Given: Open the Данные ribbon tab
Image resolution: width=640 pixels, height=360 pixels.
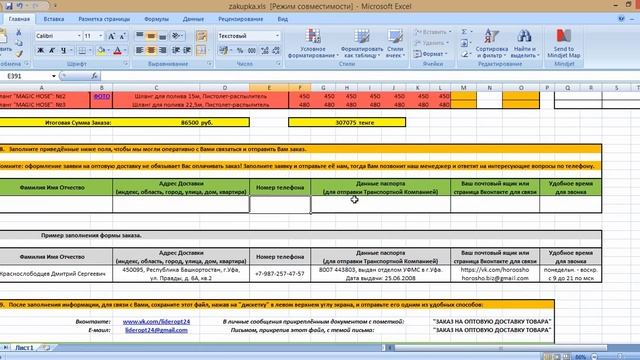Looking at the screenshot, I should point(193,19).
